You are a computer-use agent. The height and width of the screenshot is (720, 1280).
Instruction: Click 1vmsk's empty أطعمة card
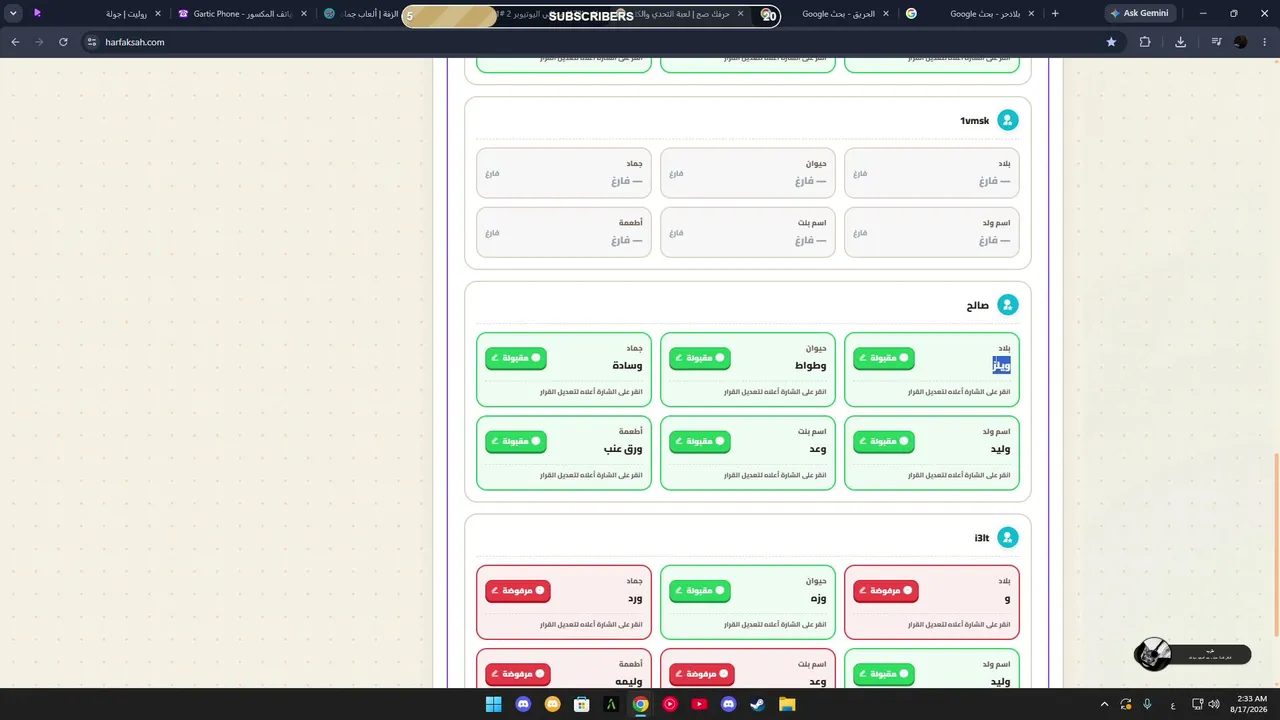[564, 232]
